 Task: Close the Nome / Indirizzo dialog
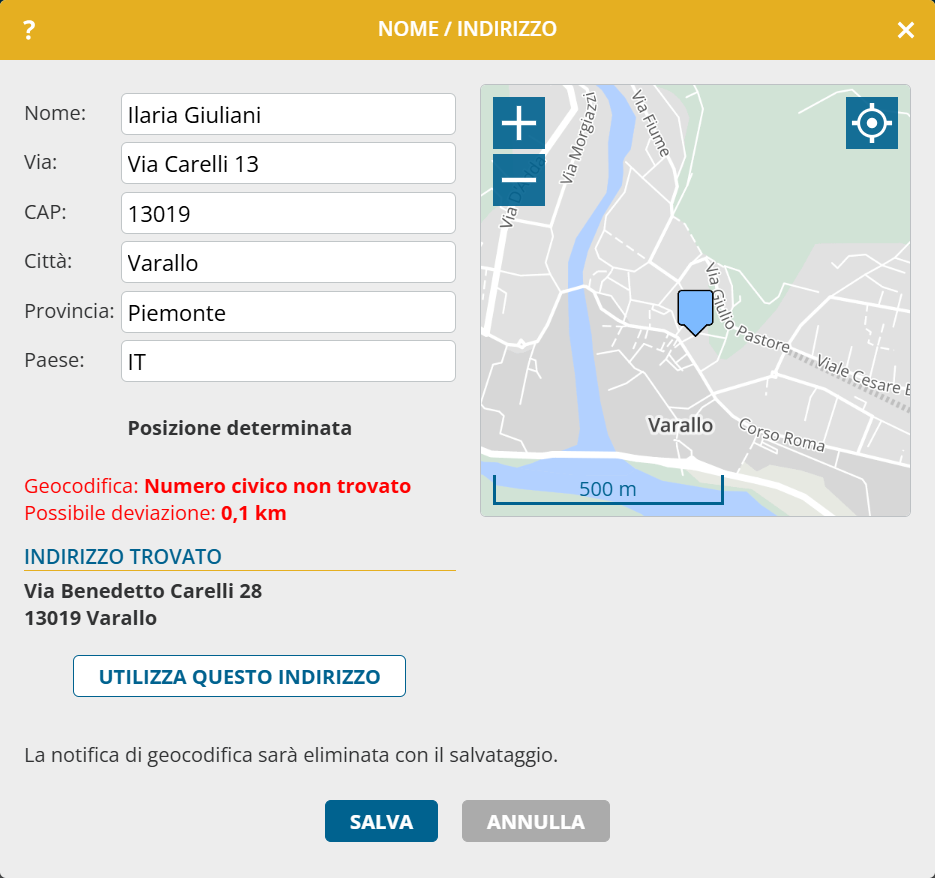pos(905,30)
